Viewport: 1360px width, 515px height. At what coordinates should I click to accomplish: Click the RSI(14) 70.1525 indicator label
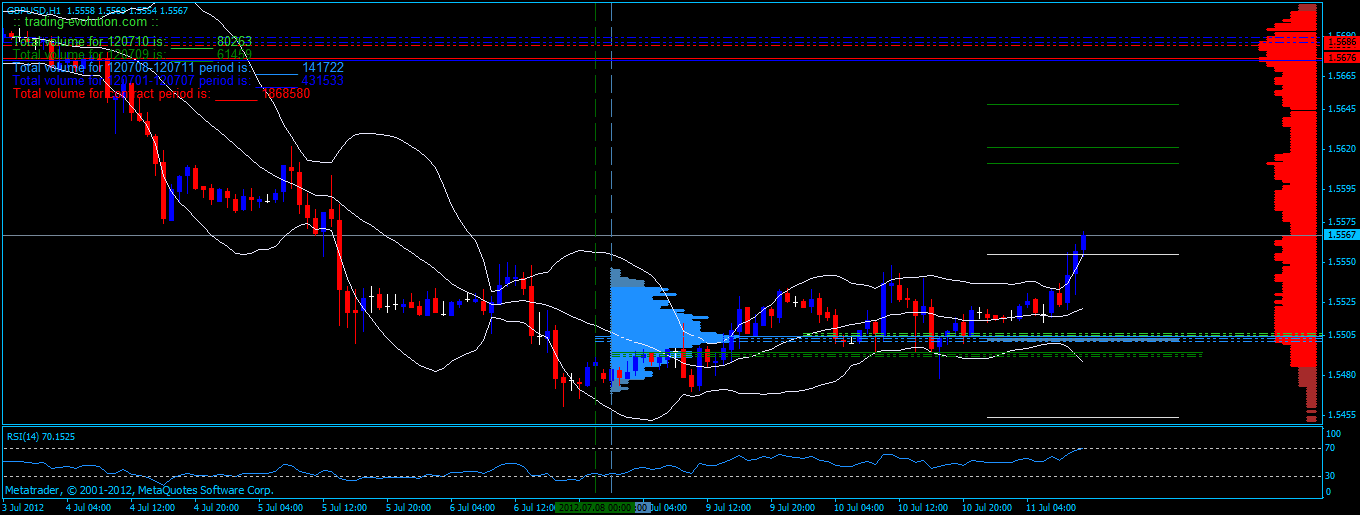coord(42,436)
